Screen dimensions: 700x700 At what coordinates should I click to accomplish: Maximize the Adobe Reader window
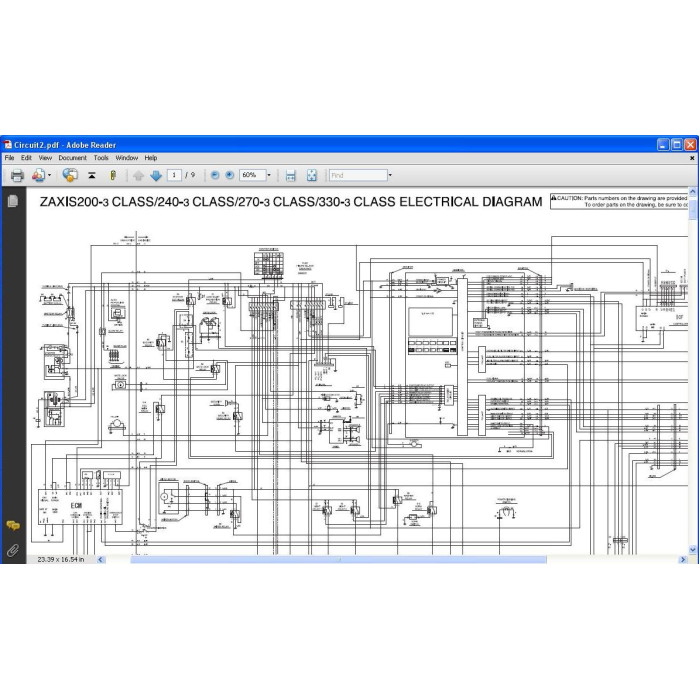pyautogui.click(x=677, y=145)
